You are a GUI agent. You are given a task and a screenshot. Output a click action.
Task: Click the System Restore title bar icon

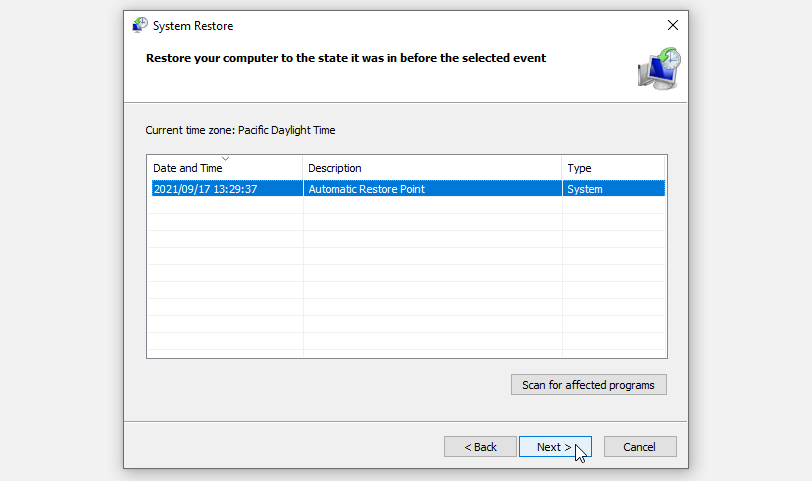point(140,25)
